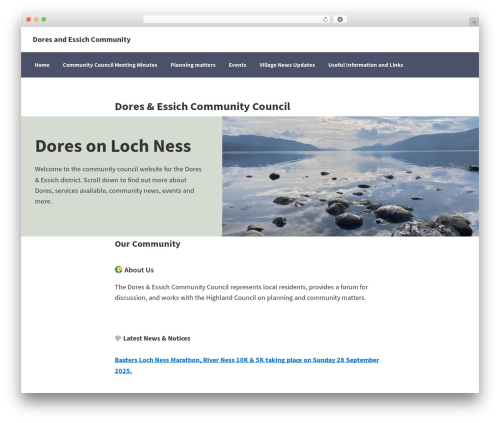Click the round button beside the address bar
Screen dimensions: 500x423
point(340,20)
